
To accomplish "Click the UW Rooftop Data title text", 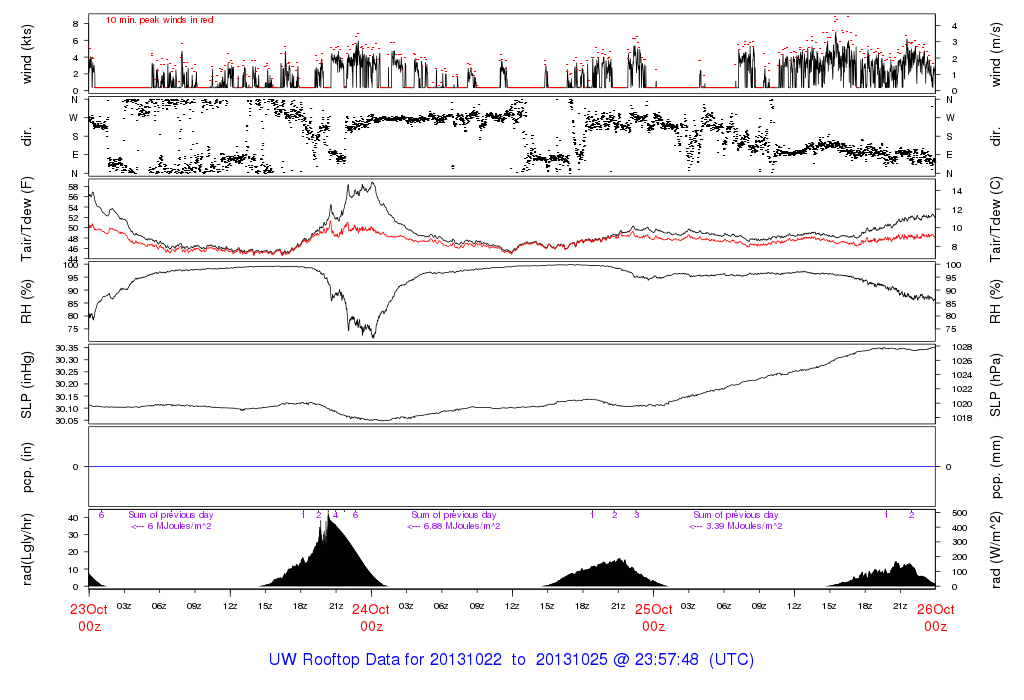I will tap(511, 660).
